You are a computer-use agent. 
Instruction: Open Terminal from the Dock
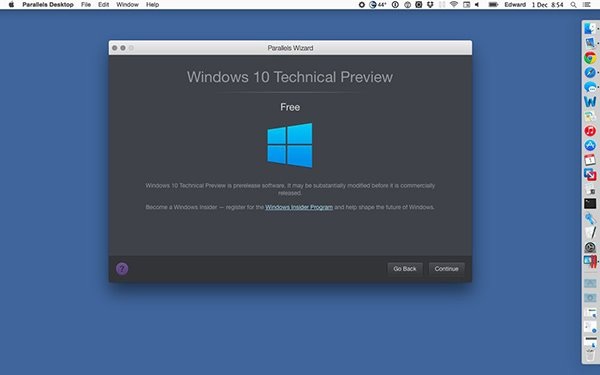point(590,204)
